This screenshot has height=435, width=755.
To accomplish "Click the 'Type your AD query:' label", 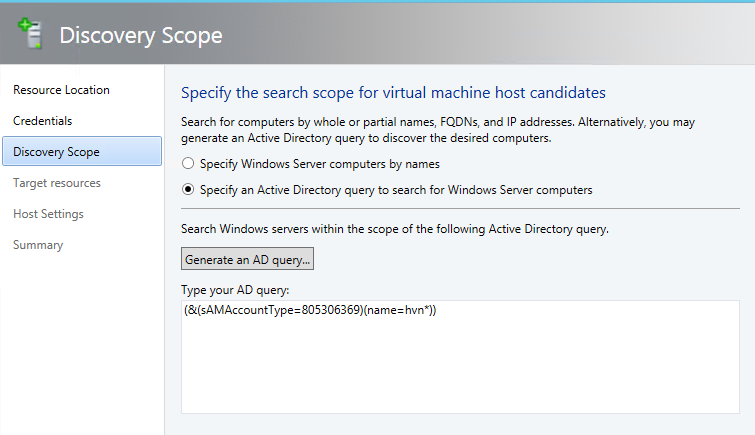I will [x=235, y=290].
